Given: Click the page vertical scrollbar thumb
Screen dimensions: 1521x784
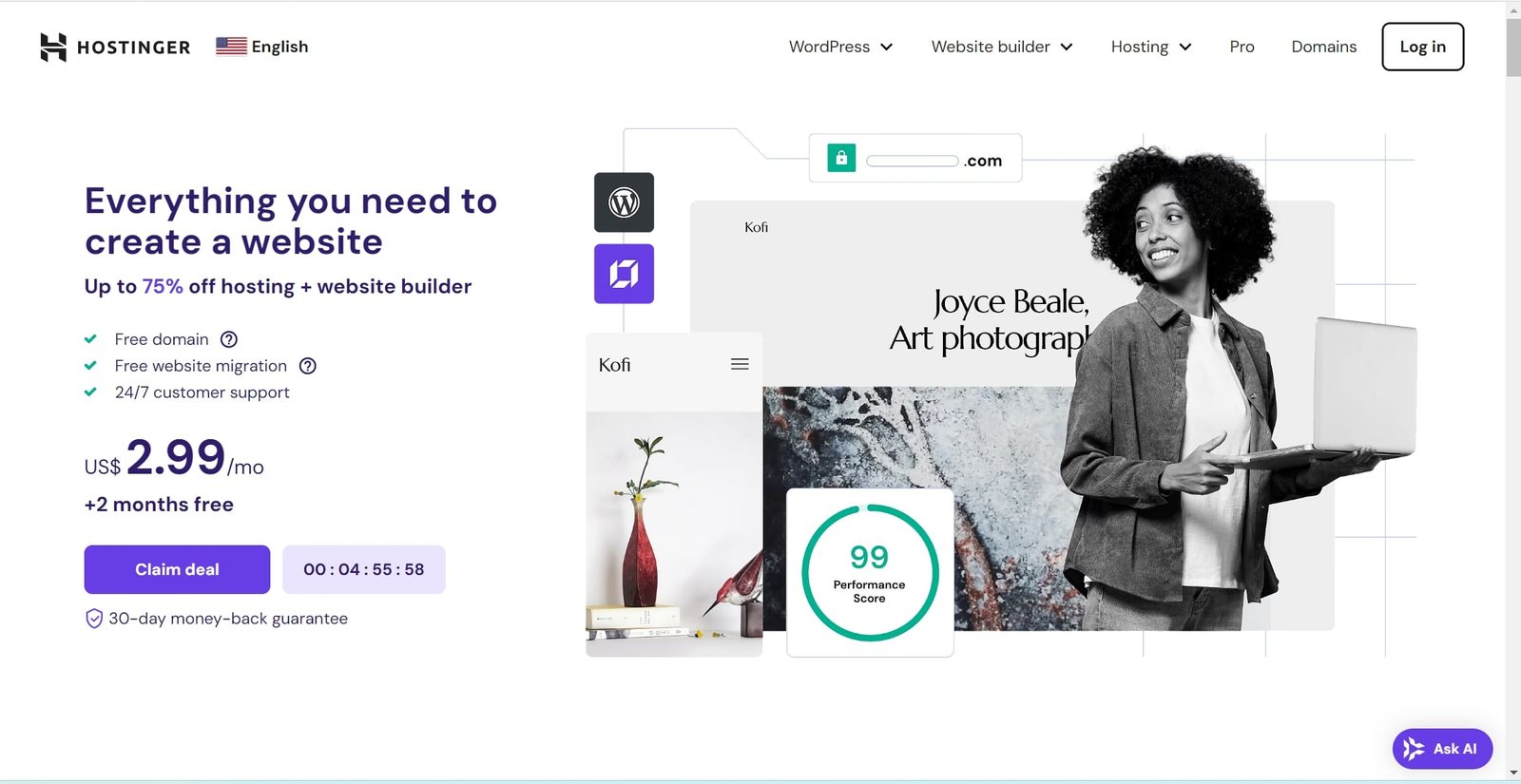Looking at the screenshot, I should point(1512,48).
